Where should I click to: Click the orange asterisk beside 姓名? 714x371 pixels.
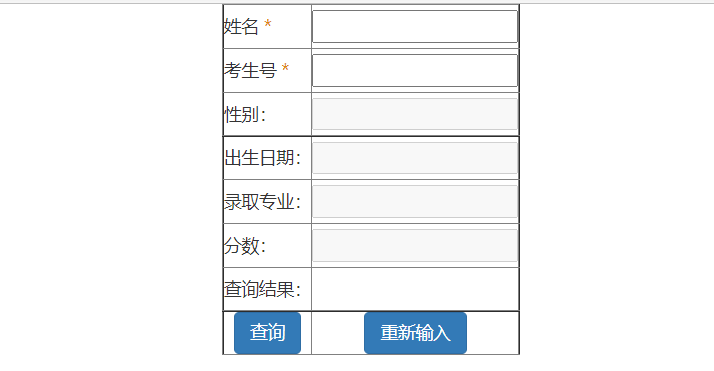[x=268, y=24]
